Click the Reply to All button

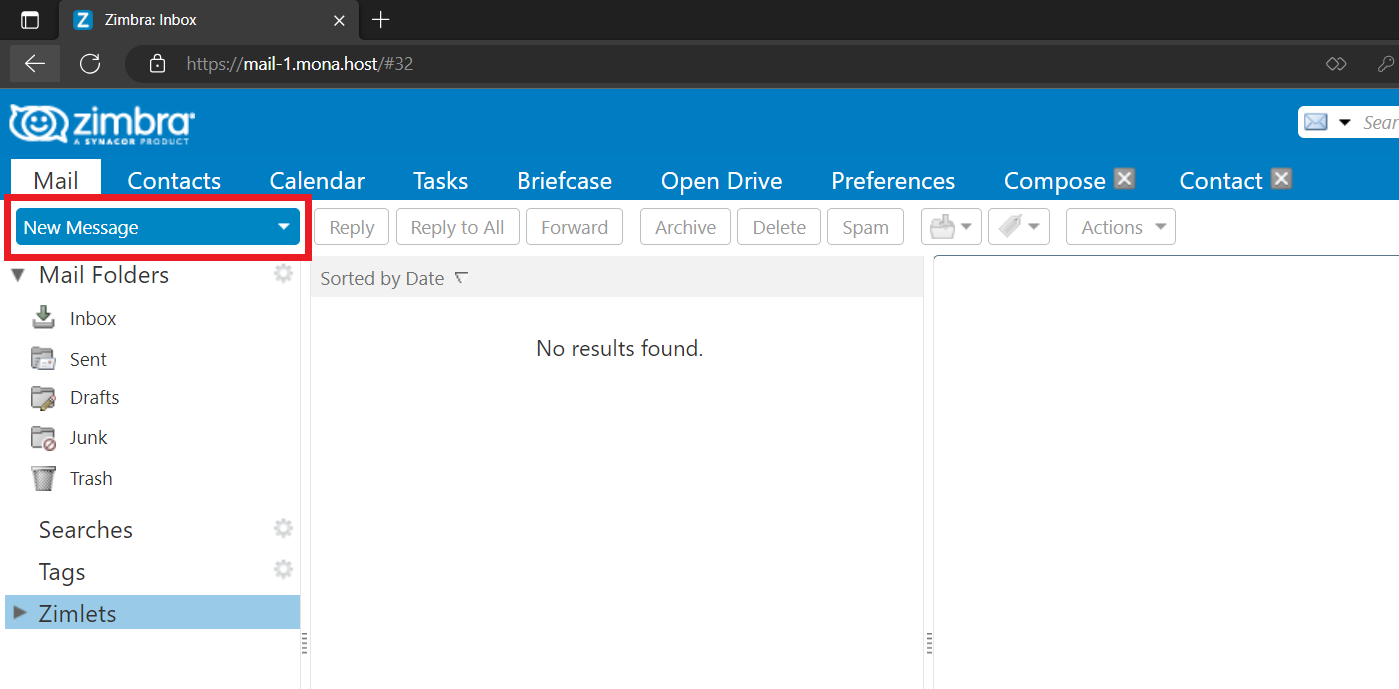click(458, 227)
